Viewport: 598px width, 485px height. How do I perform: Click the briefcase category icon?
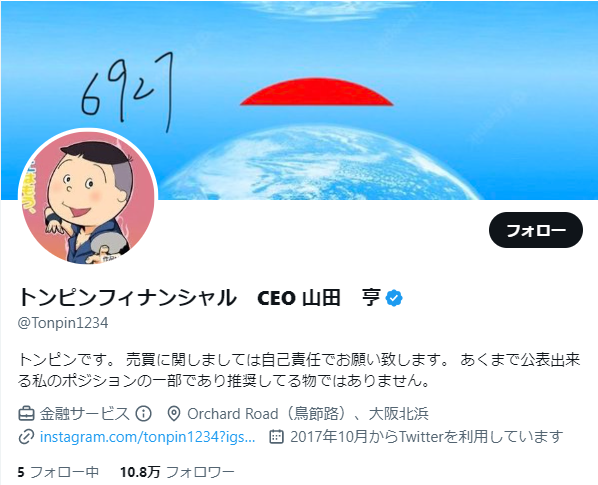(x=26, y=414)
